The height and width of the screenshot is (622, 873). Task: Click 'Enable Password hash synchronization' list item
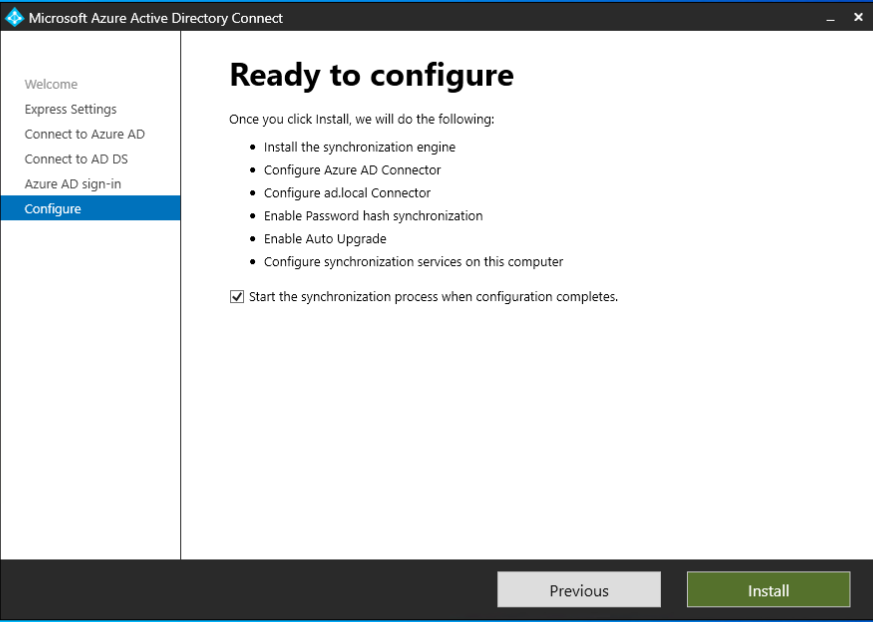click(x=373, y=216)
